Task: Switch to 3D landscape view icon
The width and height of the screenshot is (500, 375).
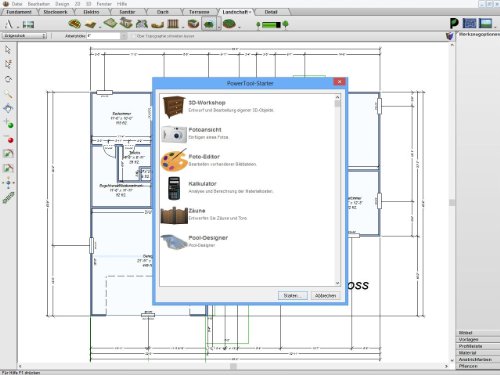Action: 485,23
